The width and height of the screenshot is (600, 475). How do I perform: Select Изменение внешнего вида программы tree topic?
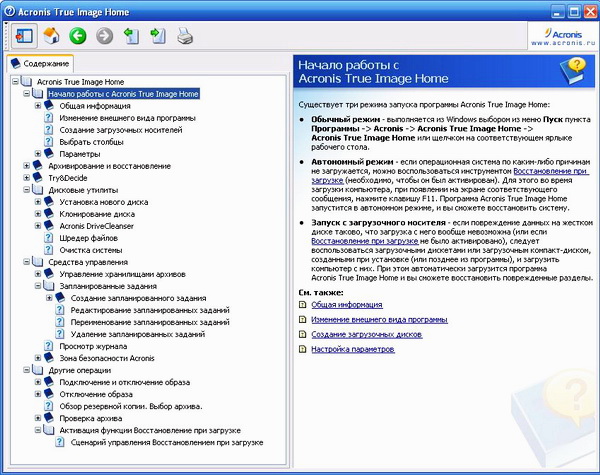pos(127,118)
